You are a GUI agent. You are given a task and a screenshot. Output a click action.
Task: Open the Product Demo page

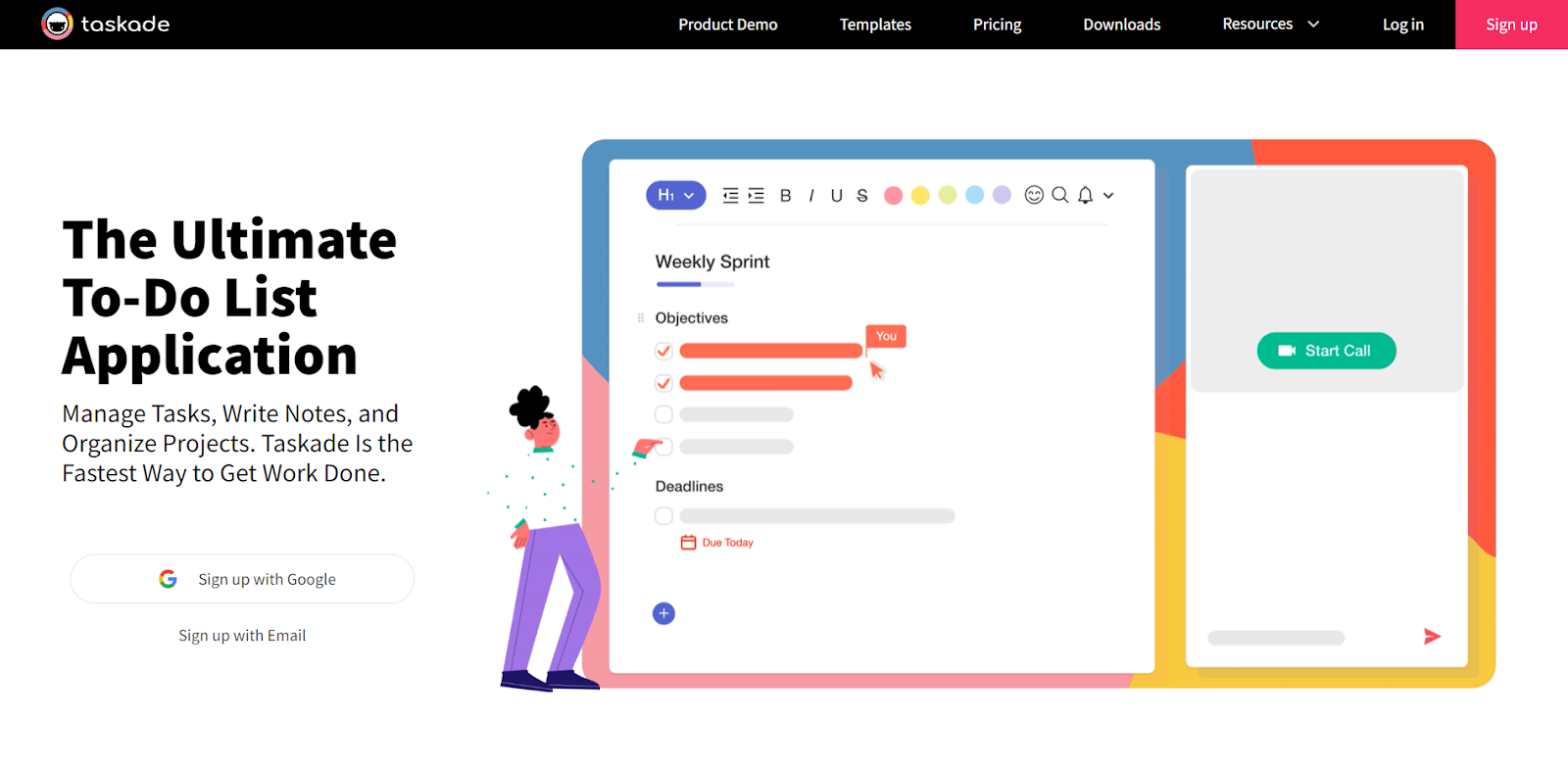click(727, 24)
